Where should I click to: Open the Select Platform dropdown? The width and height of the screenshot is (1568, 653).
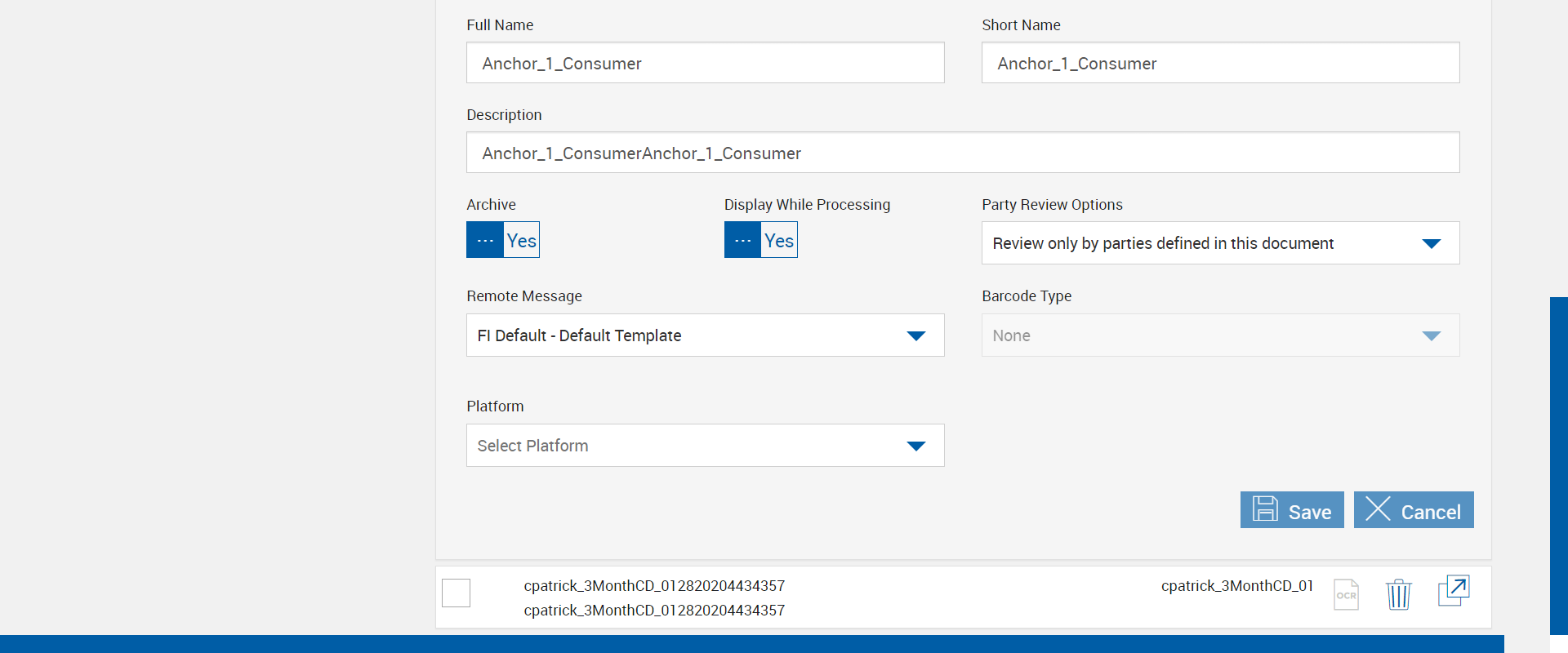(x=705, y=446)
